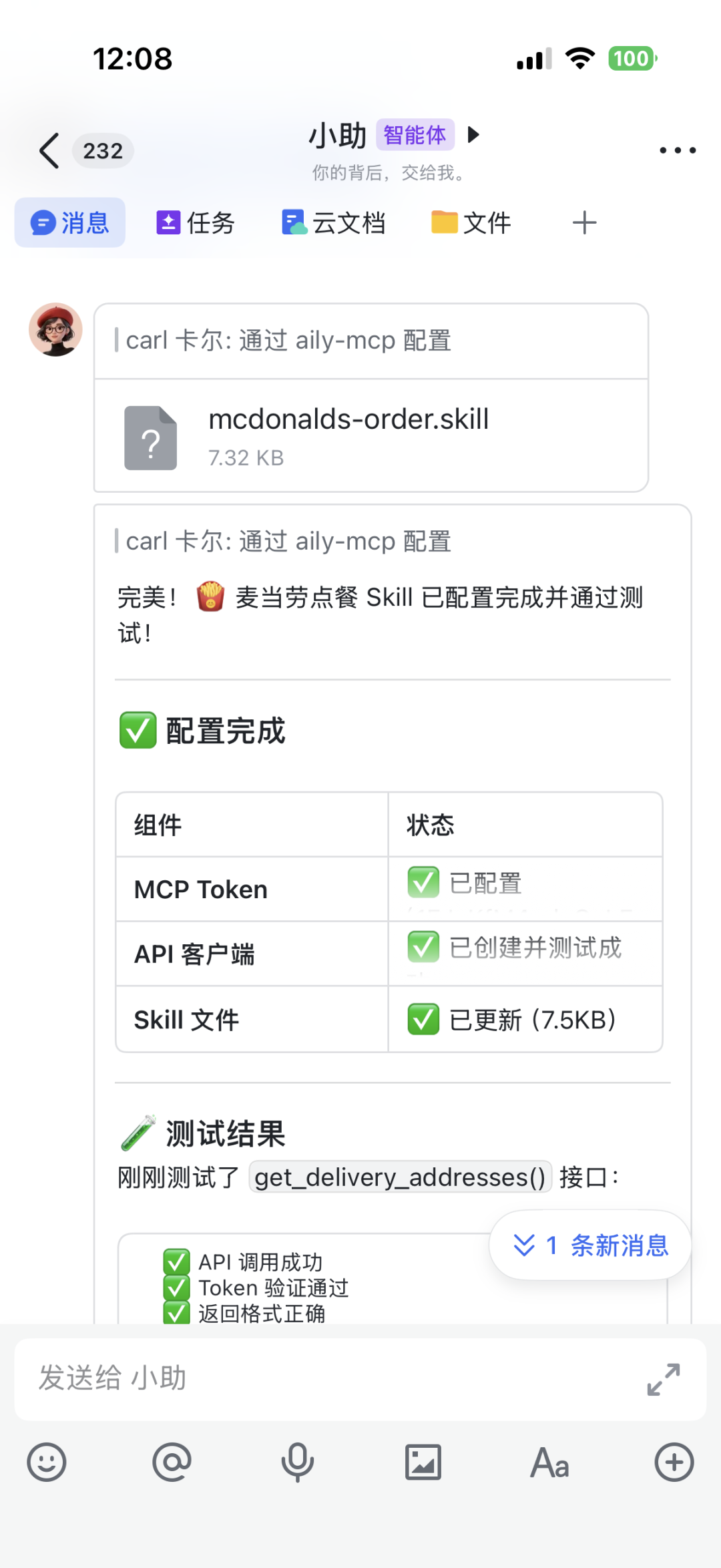Open the emoji picker
The height and width of the screenshot is (1568, 721).
click(x=45, y=1462)
